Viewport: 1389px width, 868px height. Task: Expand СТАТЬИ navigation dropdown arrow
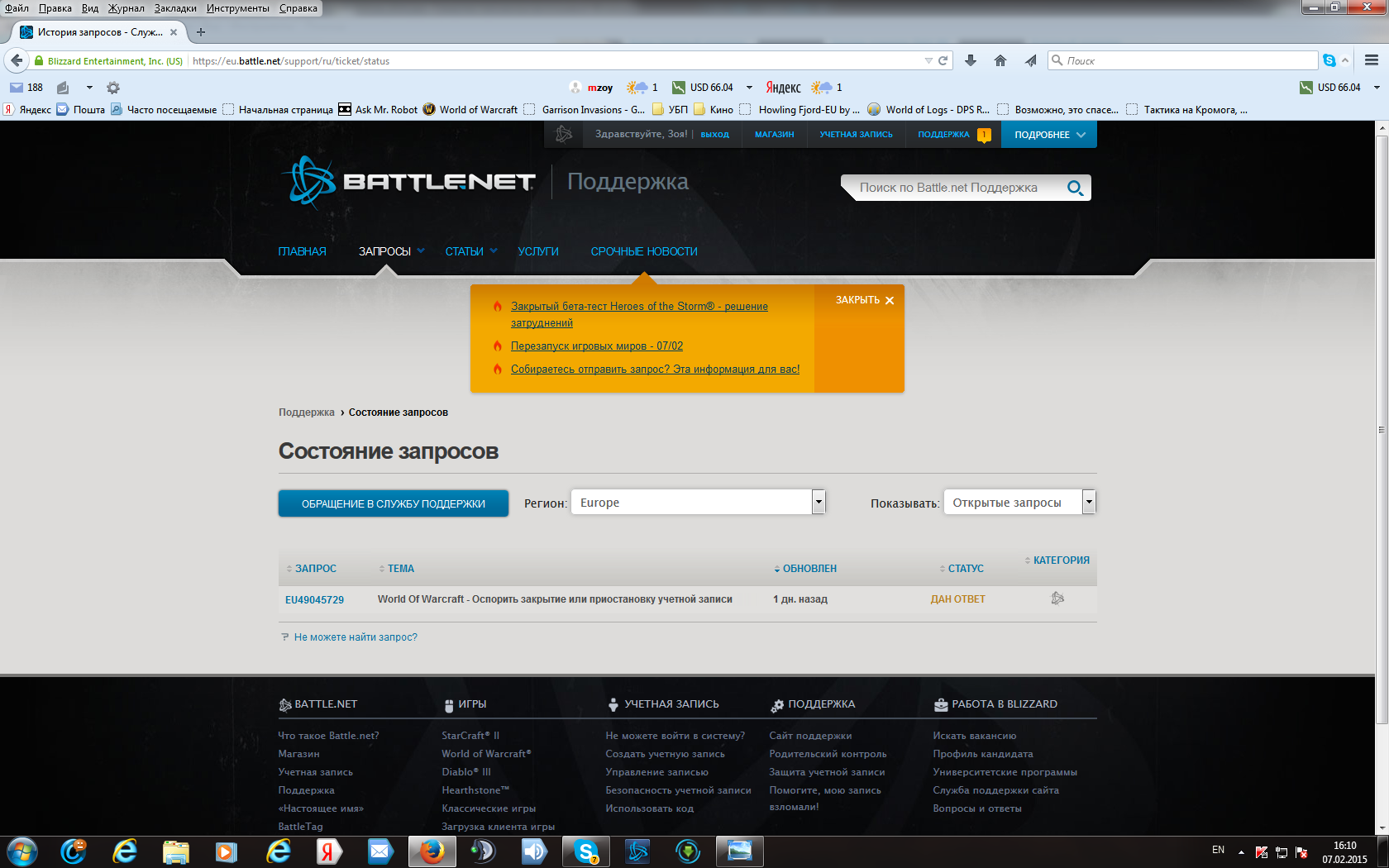tap(494, 251)
